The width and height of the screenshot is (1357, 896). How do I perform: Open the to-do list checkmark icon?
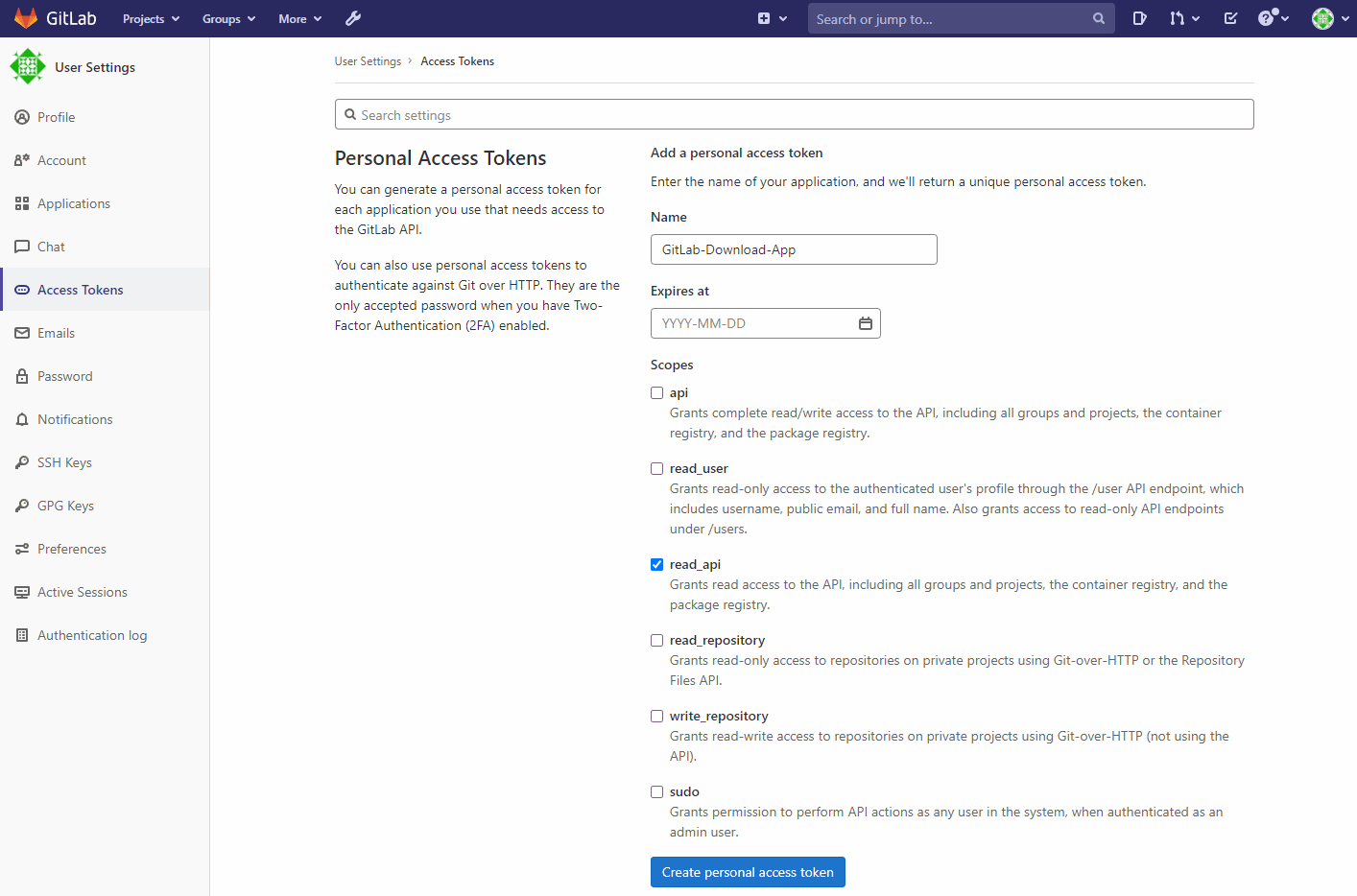pyautogui.click(x=1230, y=18)
